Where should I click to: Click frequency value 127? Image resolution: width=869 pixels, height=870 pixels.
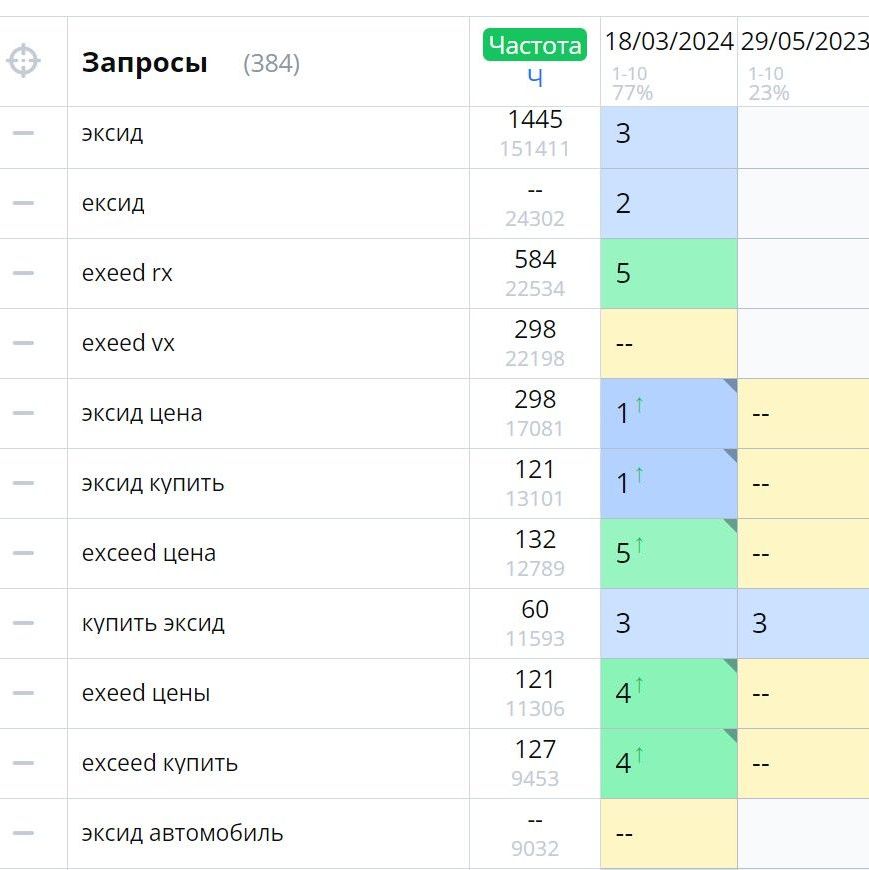(535, 749)
